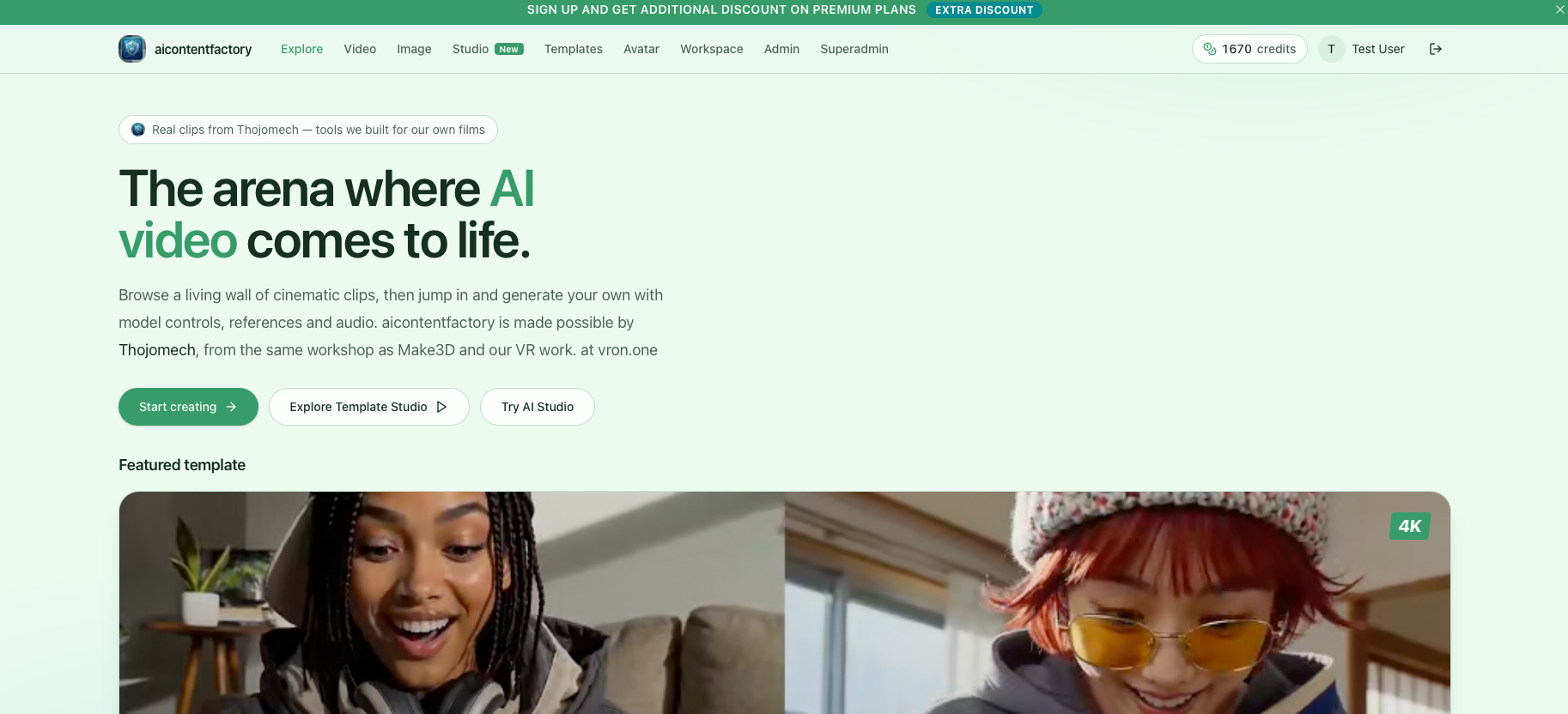Click the aicontentfactory logo icon
Screen dimensions: 1568x714
[x=132, y=49]
